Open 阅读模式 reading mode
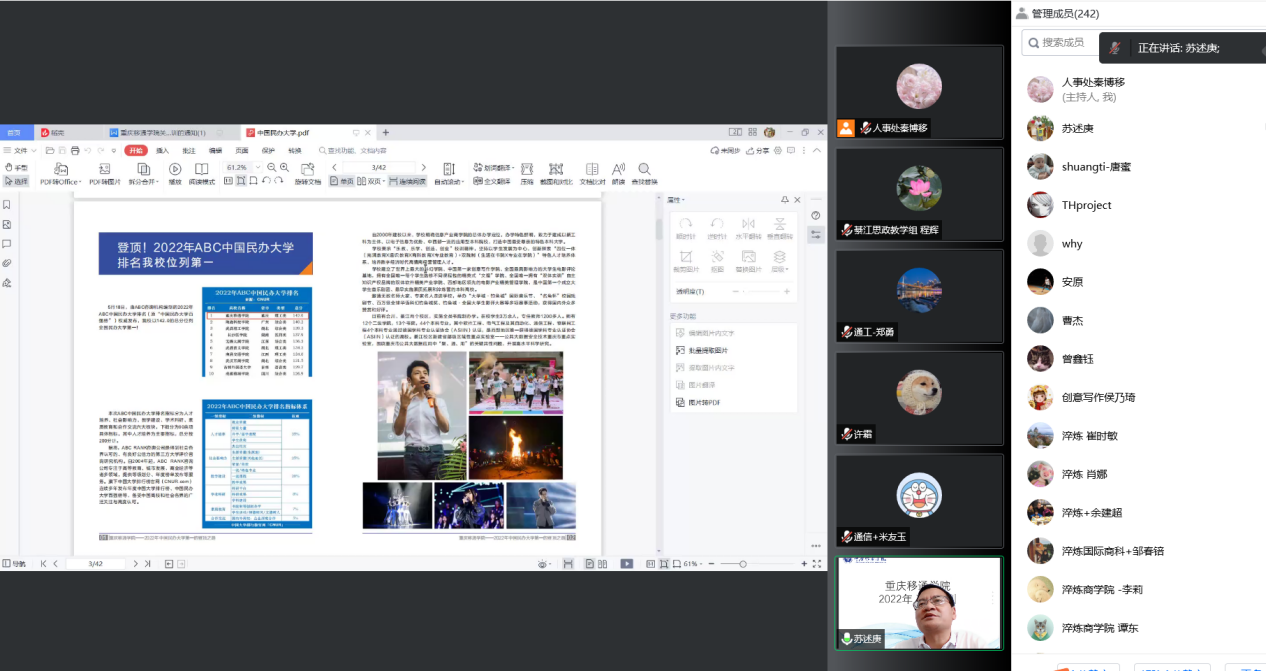This screenshot has width=1266, height=671. pyautogui.click(x=201, y=174)
